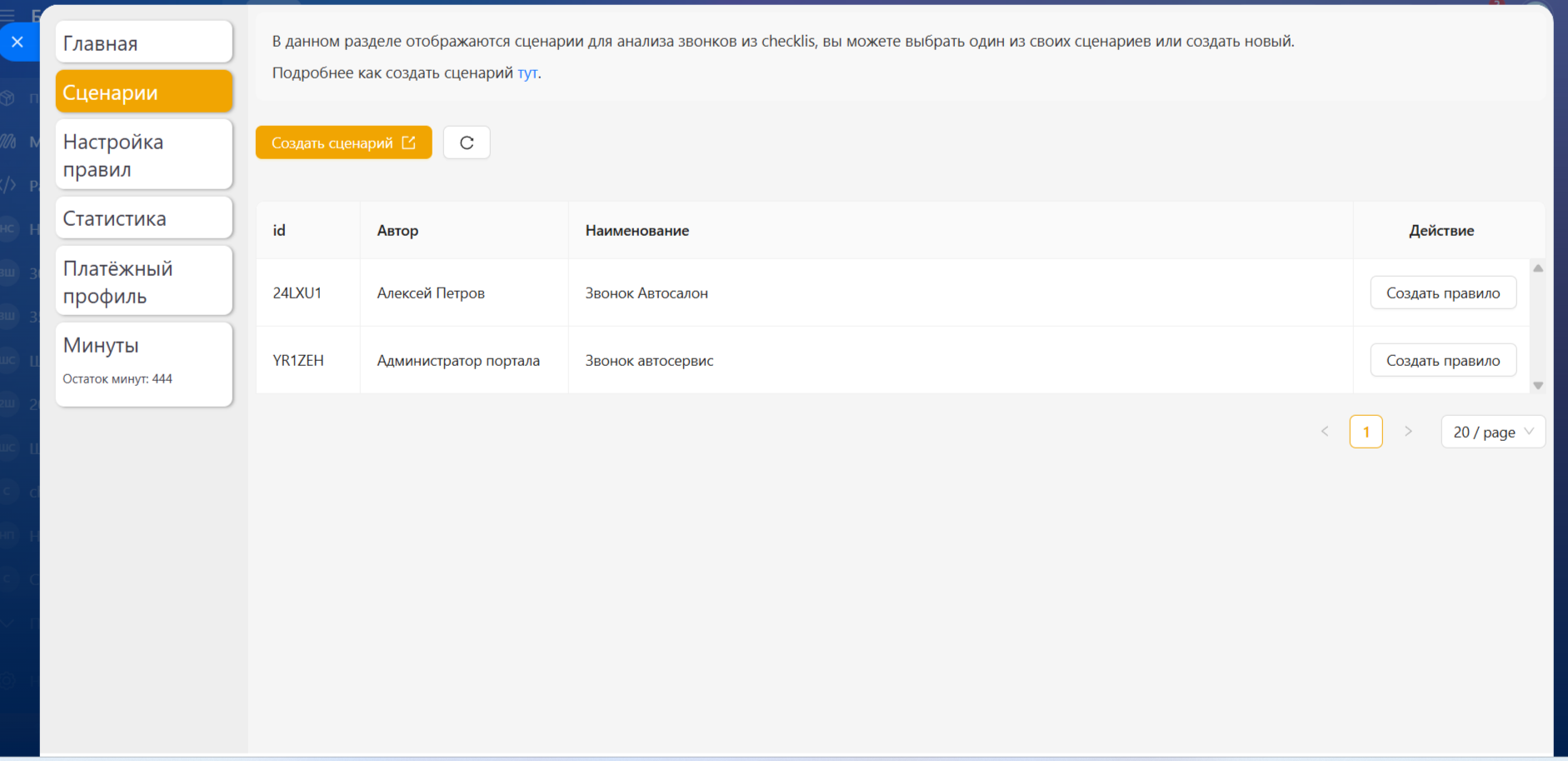Viewport: 1568px width, 761px height.
Task: Open the 20 / page size dropdown
Action: pos(1492,432)
